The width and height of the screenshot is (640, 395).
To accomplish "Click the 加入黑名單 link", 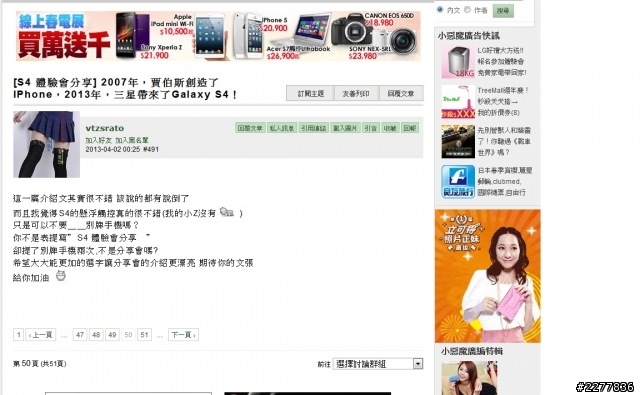I will (131, 140).
